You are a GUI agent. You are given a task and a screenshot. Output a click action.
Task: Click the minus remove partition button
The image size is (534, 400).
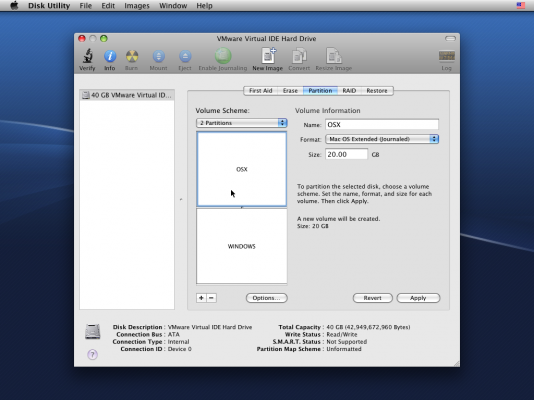(211, 298)
